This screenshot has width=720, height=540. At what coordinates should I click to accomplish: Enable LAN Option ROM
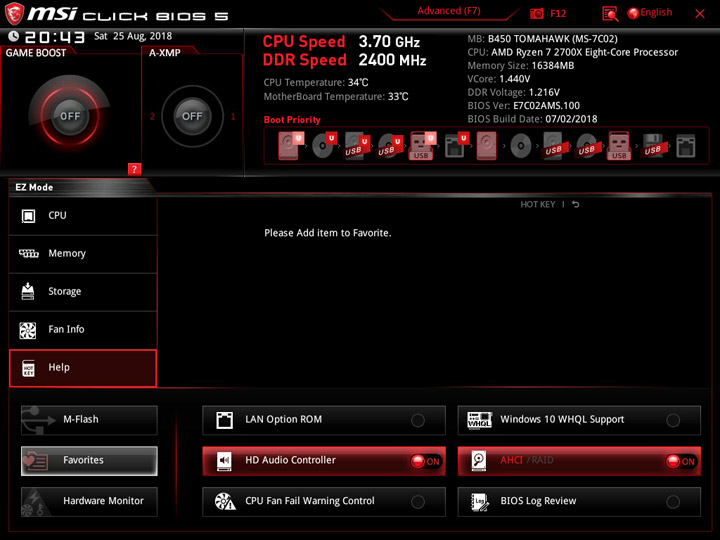click(324, 420)
